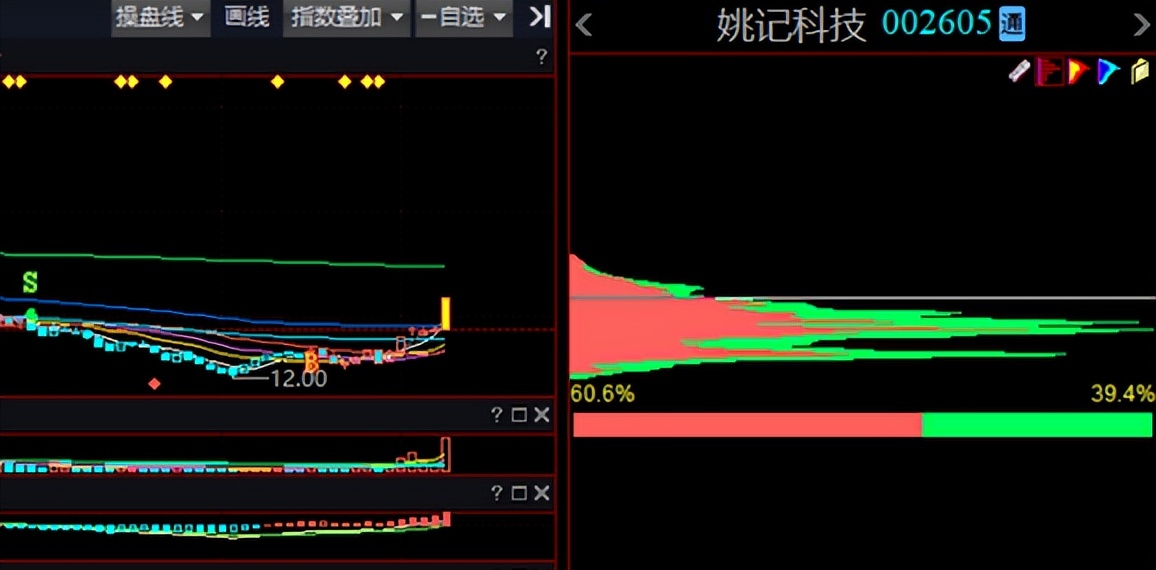The height and width of the screenshot is (570, 1156).
Task: Click the green S sell signal marker
Action: click(x=29, y=282)
